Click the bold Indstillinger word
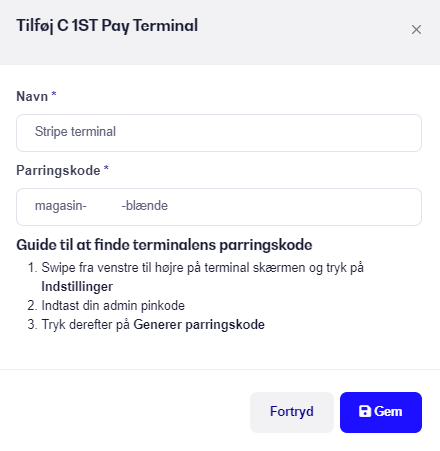440x451 pixels. point(77,287)
